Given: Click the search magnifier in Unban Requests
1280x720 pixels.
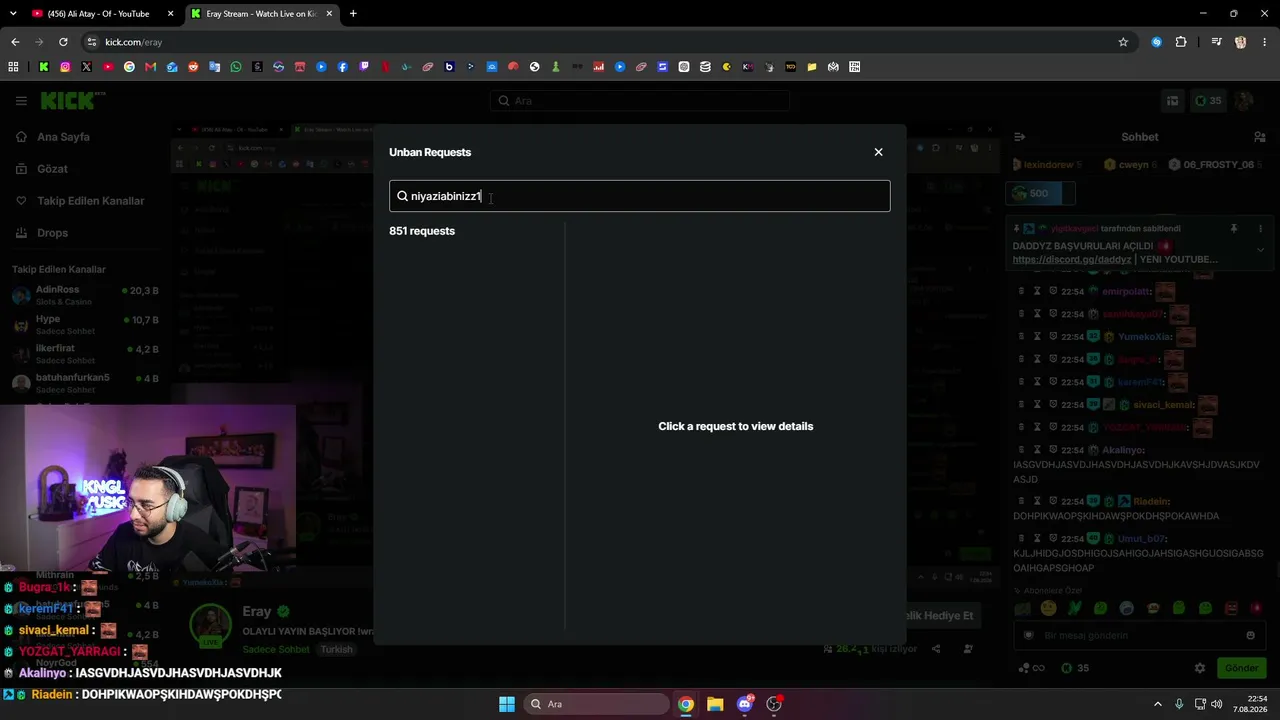Looking at the screenshot, I should (x=402, y=196).
